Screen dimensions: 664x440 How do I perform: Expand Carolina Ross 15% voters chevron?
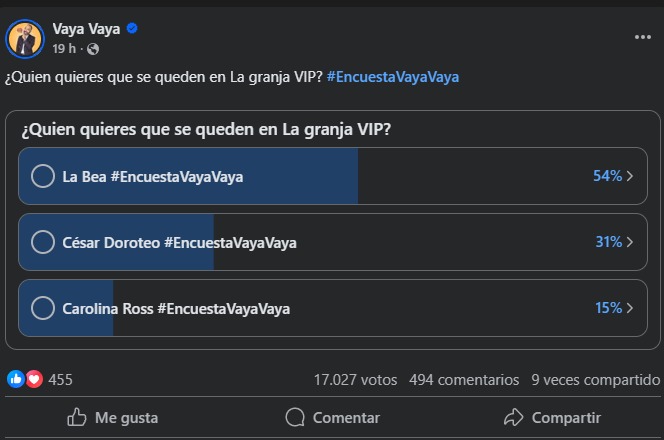point(630,308)
